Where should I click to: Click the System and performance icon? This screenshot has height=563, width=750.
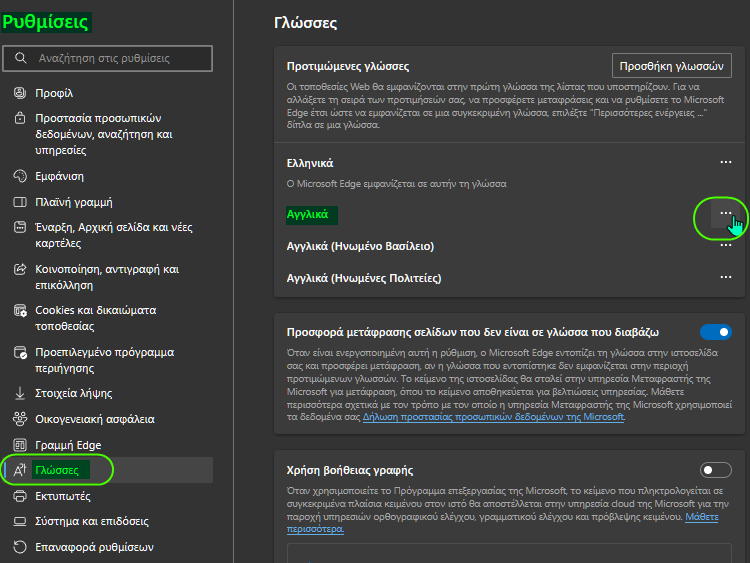click(x=20, y=521)
